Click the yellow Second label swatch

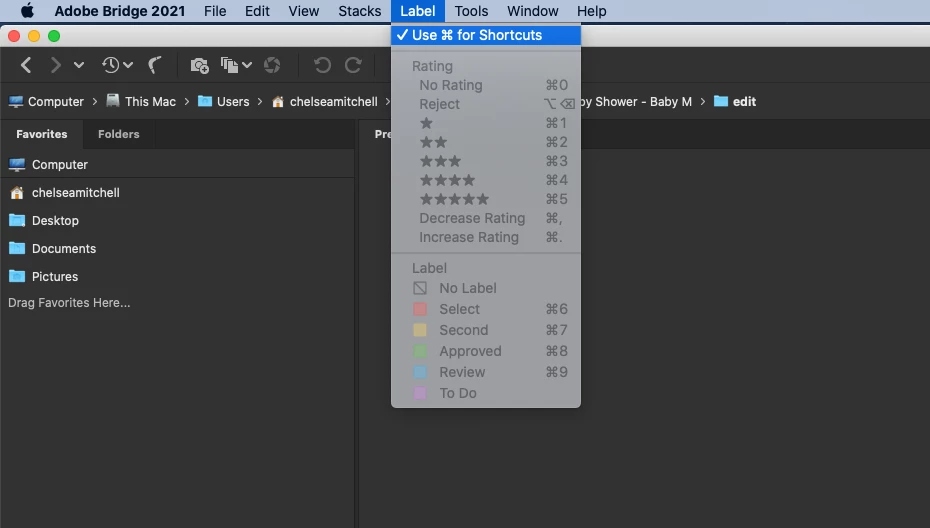click(420, 330)
